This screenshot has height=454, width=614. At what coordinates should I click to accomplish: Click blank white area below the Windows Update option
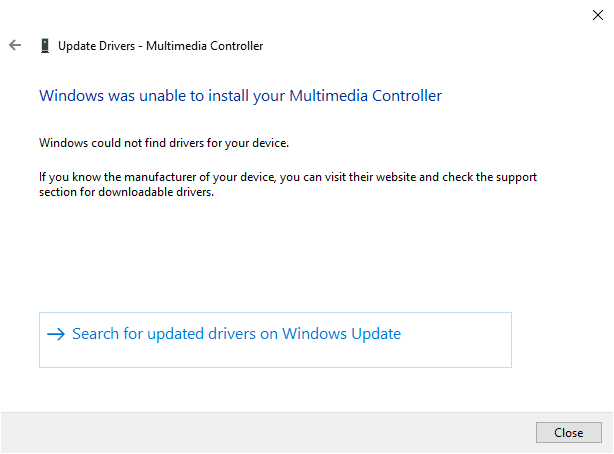click(300, 389)
